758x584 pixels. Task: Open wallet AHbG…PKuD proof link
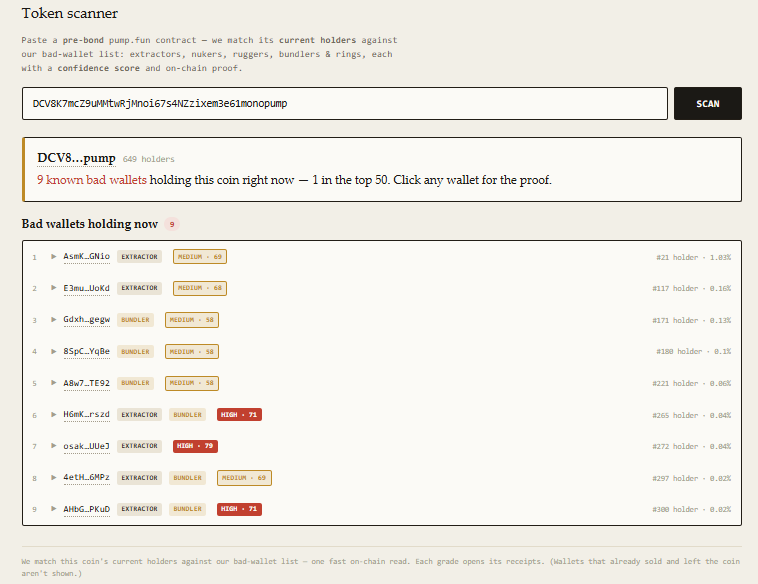87,509
